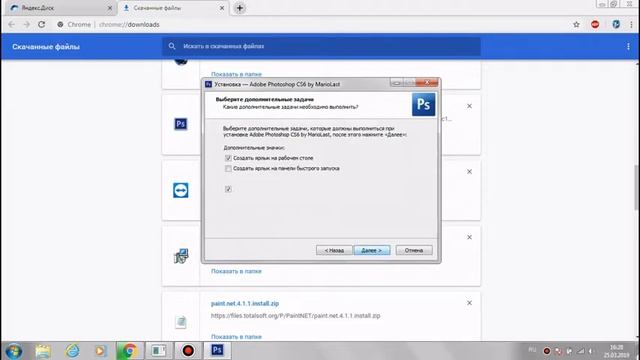Click the Photoshop file icon in downloads list

point(181,124)
